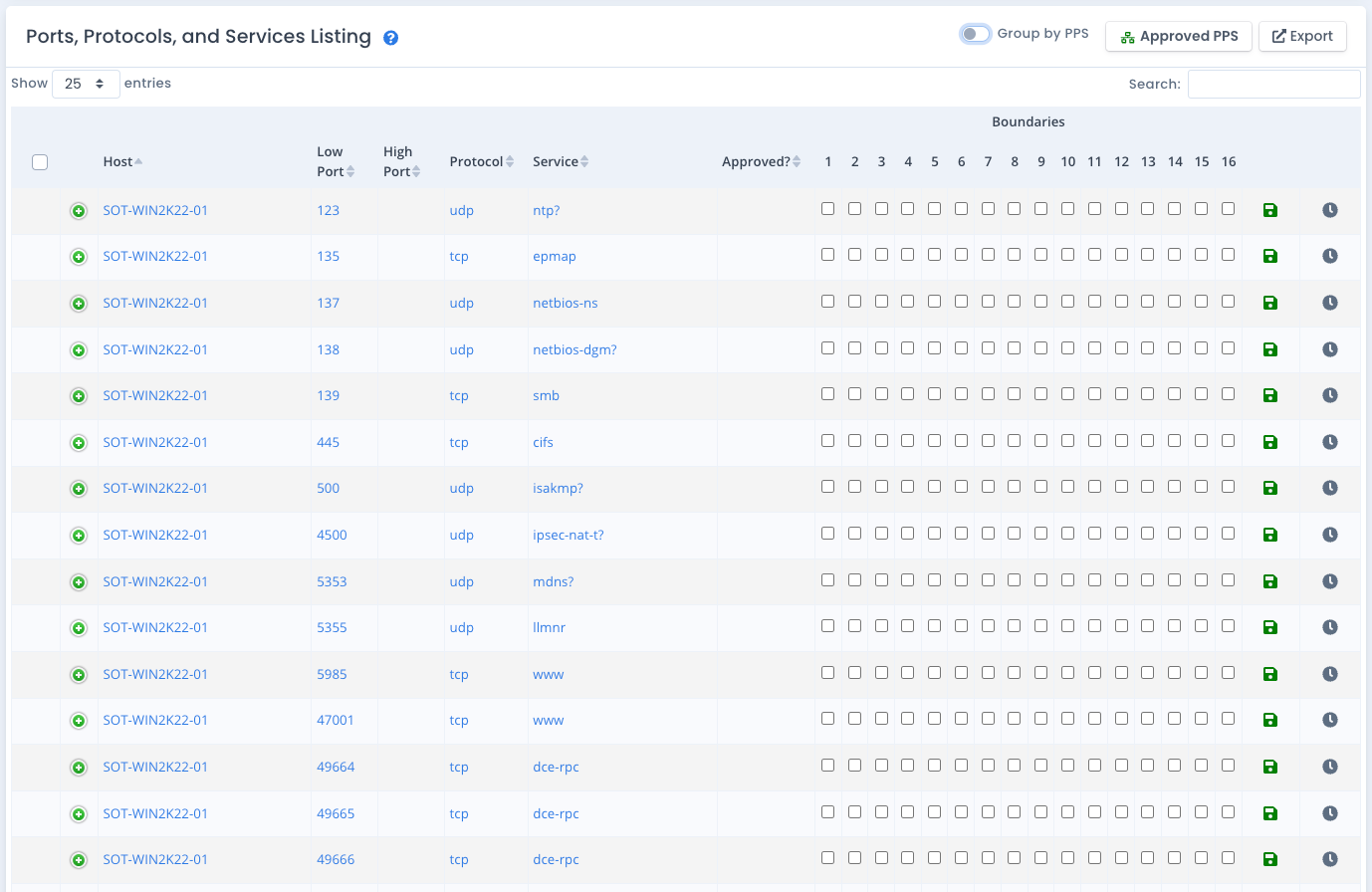1372x892 pixels.
Task: Click the llmnr service link
Action: 549,627
